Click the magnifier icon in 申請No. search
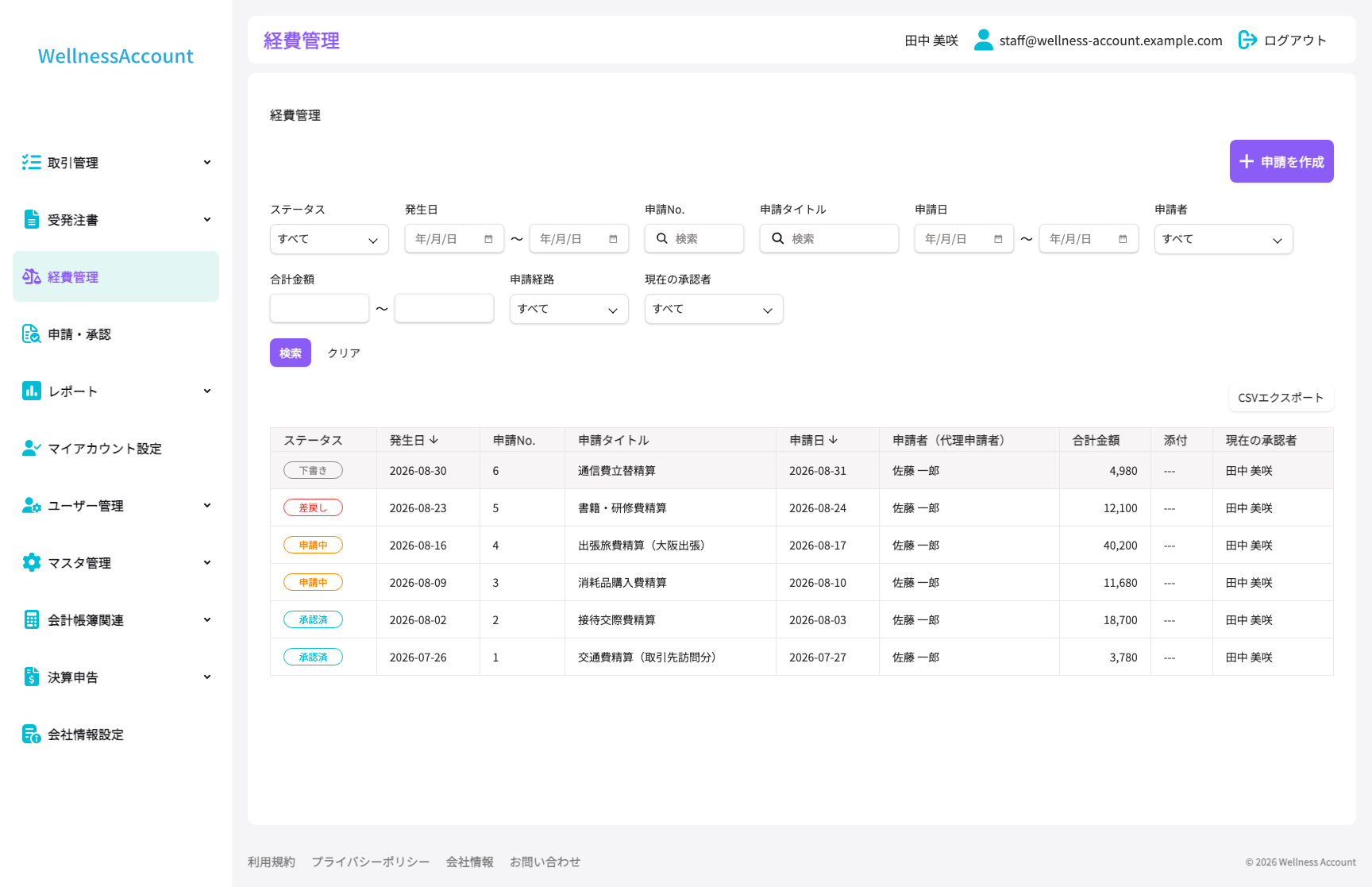The height and width of the screenshot is (887, 1372). click(661, 238)
